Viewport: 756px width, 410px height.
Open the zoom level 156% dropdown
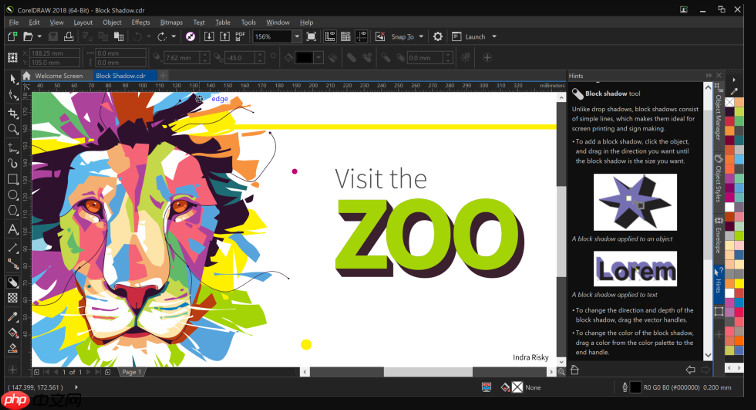[297, 37]
